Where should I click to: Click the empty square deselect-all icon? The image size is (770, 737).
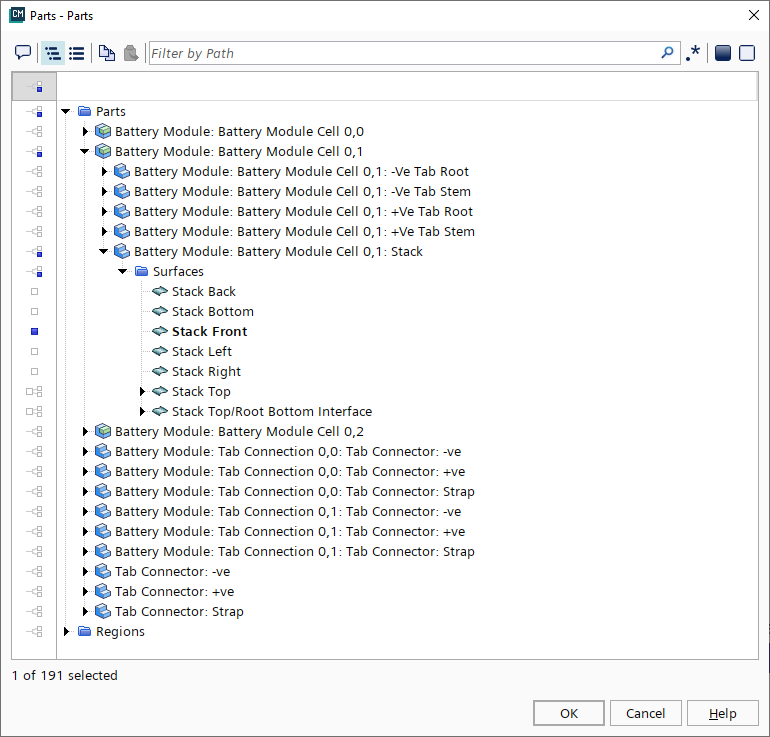746,53
